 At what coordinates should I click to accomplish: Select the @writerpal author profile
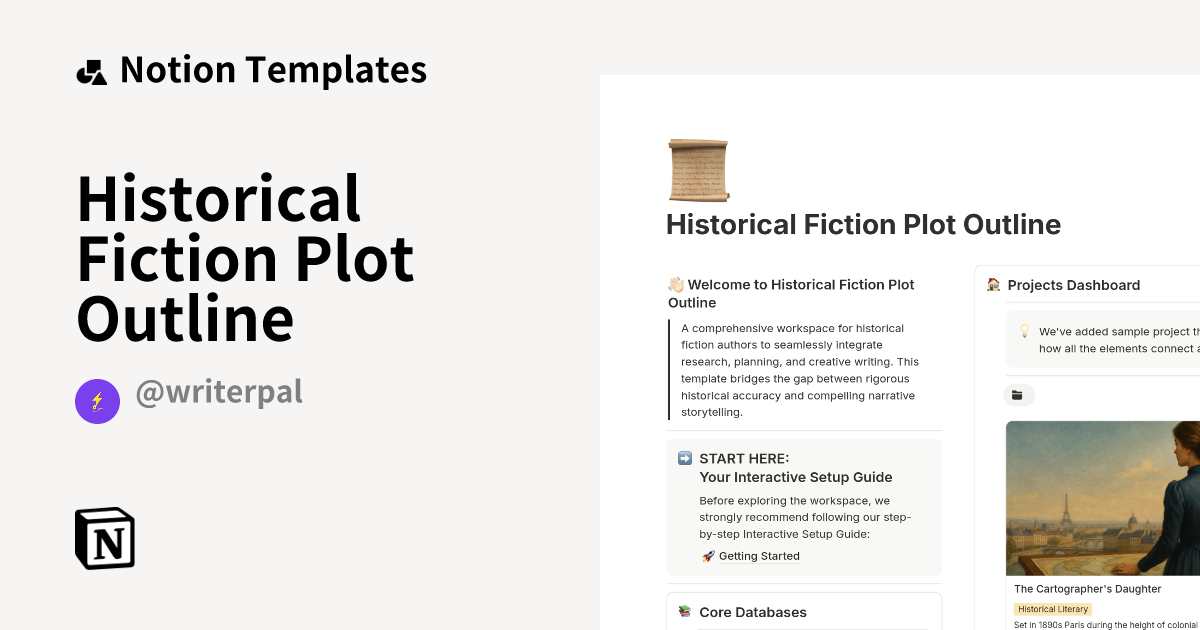[219, 391]
